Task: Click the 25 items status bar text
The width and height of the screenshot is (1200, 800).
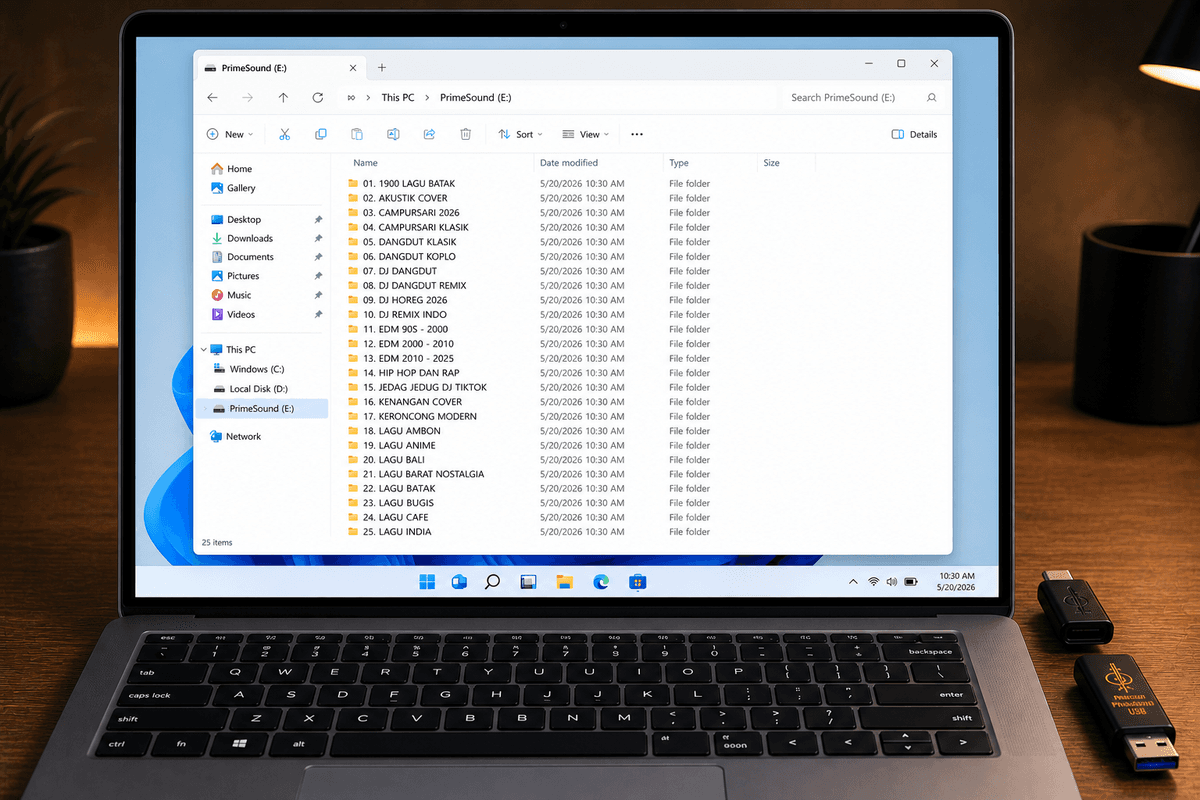Action: point(217,543)
